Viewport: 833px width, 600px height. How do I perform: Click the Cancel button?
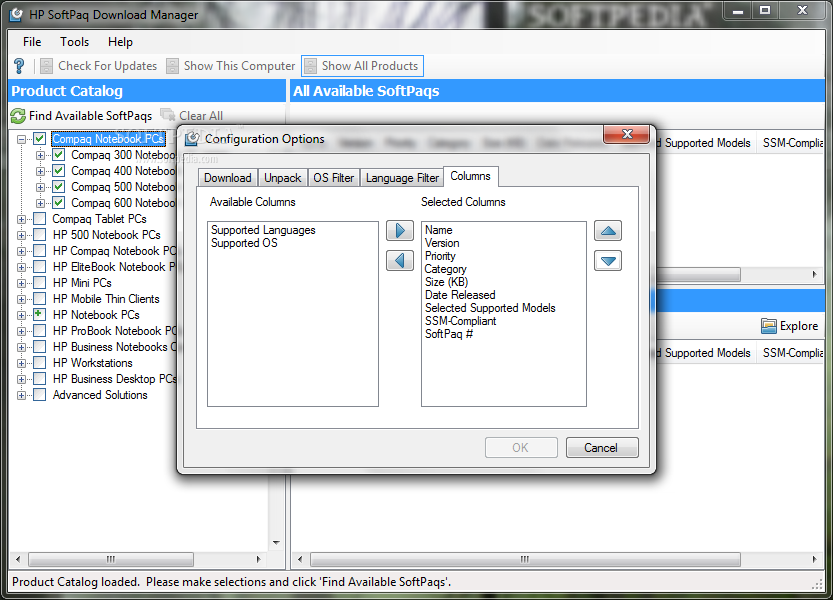[601, 447]
